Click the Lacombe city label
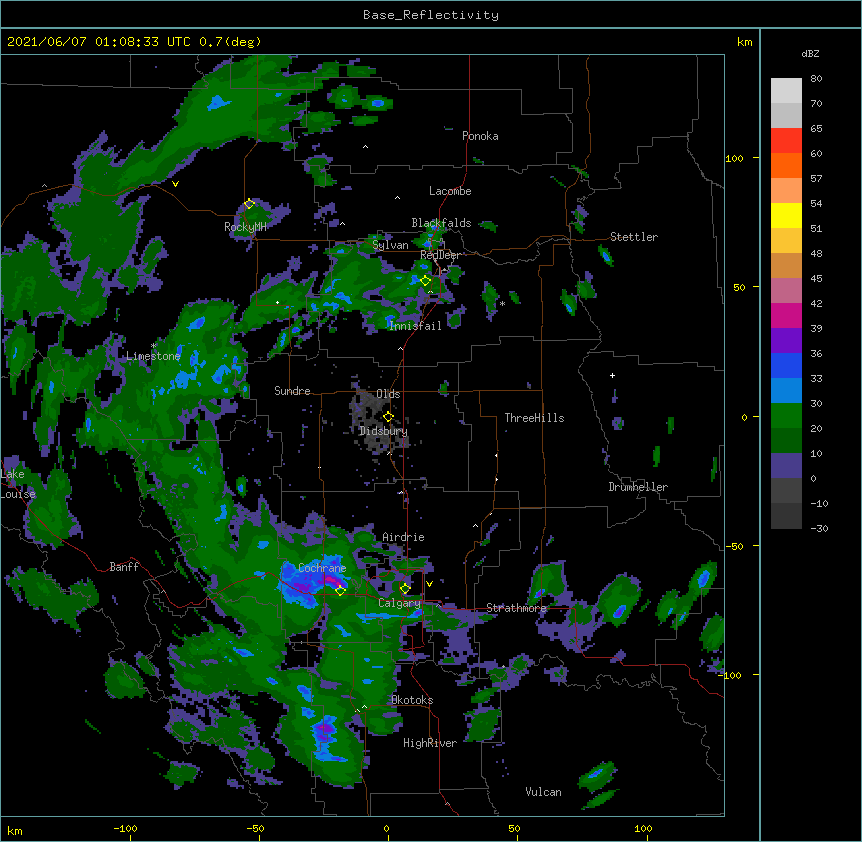The width and height of the screenshot is (862, 842). [450, 191]
